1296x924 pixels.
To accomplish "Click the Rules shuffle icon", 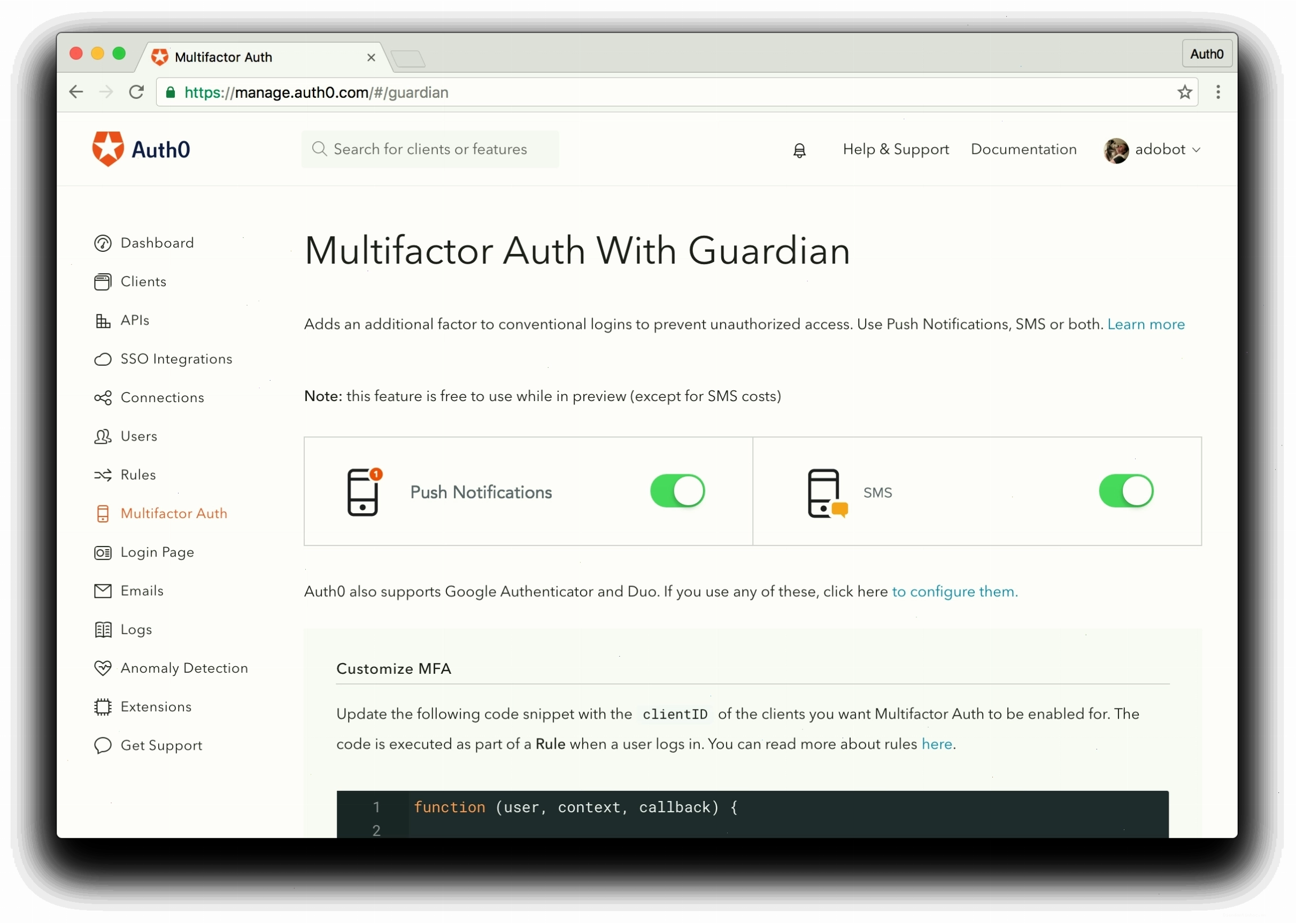I will (103, 475).
